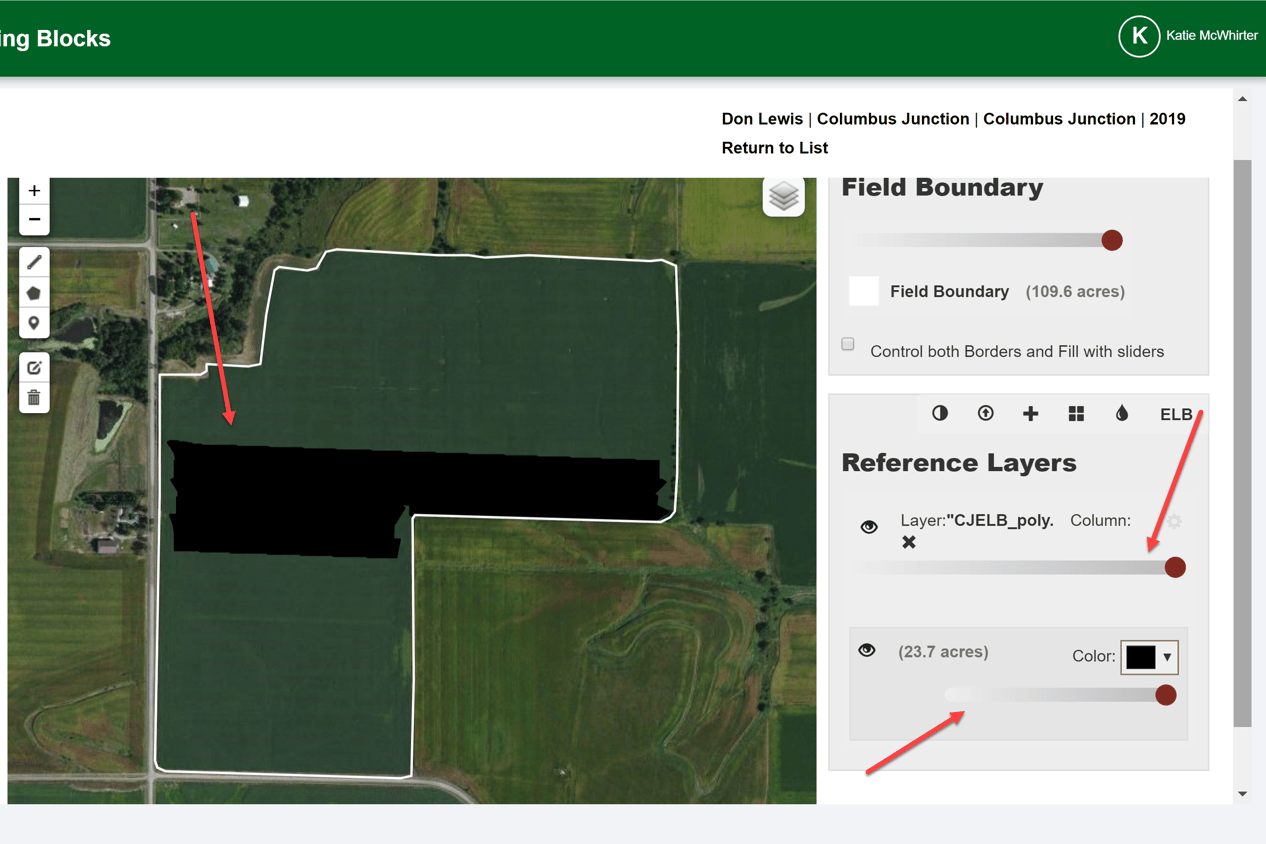Click the Field Boundary label text

(949, 292)
